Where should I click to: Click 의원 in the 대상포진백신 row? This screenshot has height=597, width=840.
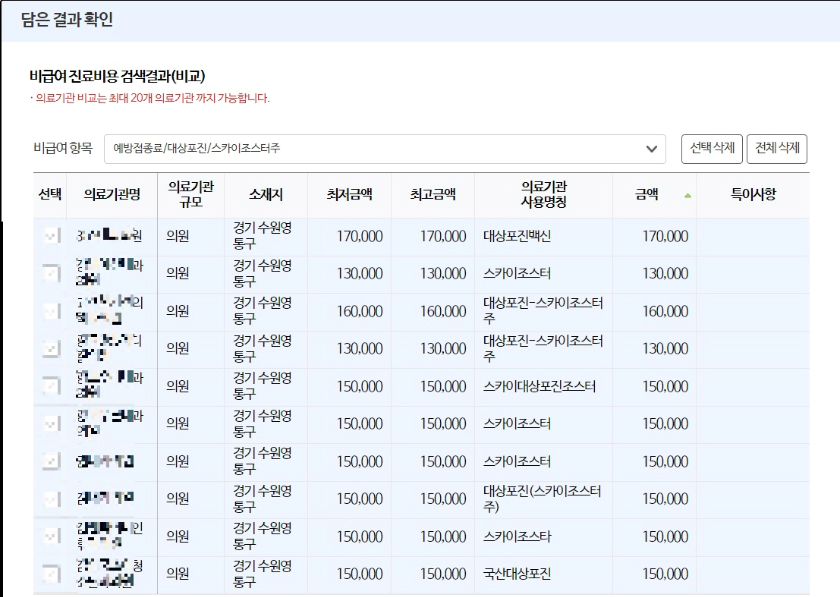tap(178, 236)
